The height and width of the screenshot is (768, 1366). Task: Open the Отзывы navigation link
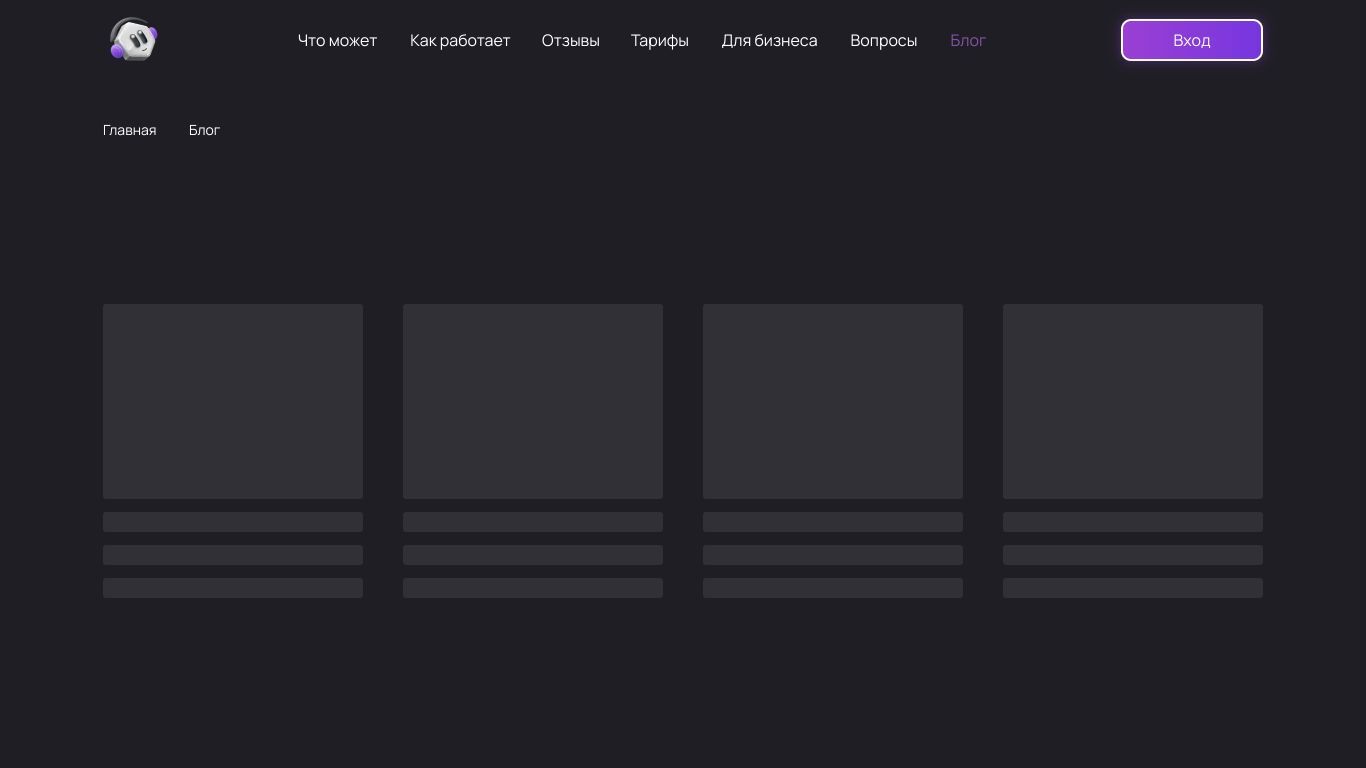coord(570,41)
